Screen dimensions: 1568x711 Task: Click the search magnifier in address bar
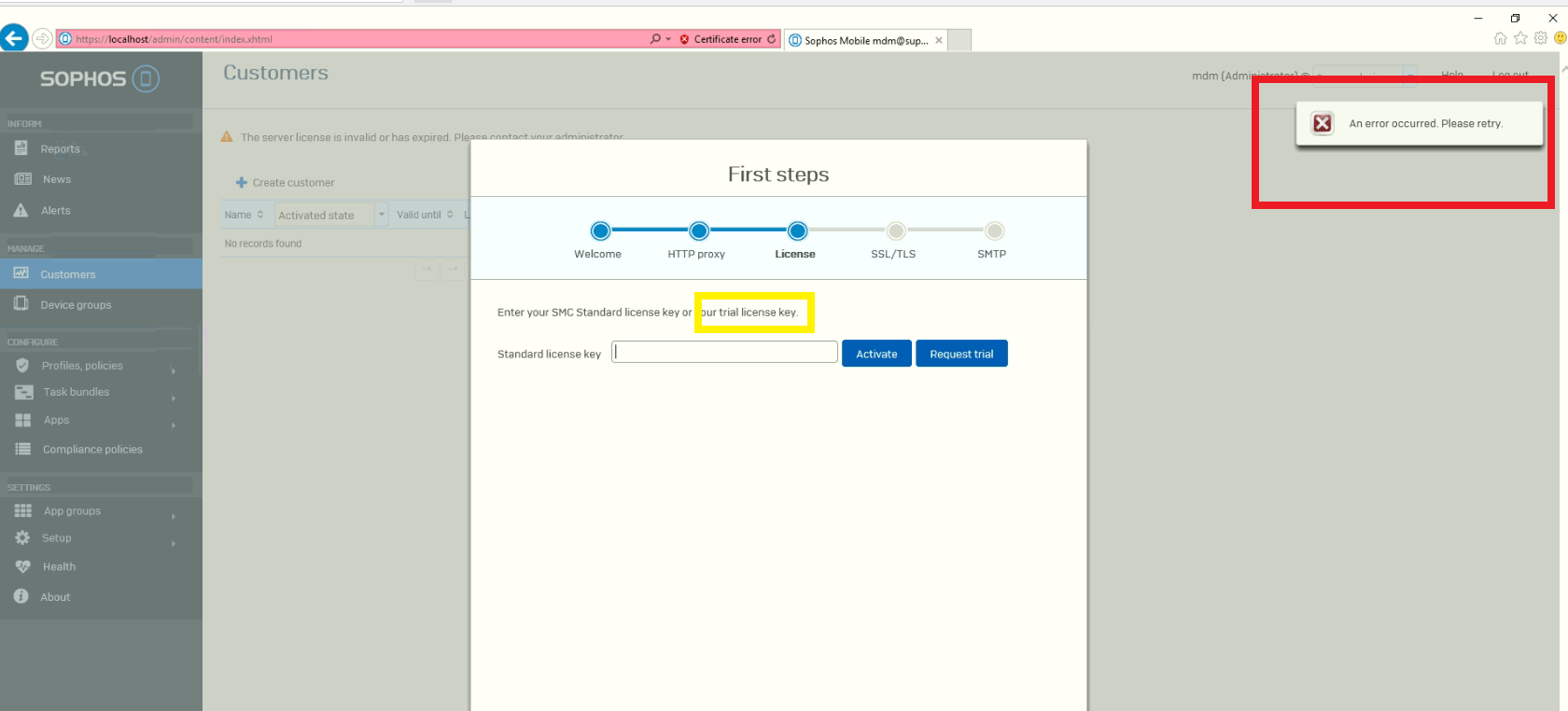pos(655,39)
